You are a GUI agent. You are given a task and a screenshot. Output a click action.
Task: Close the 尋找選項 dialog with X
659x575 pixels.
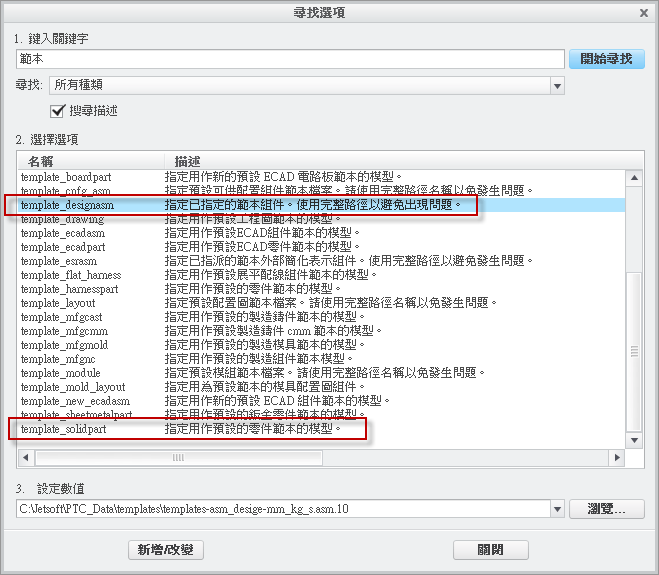click(642, 12)
